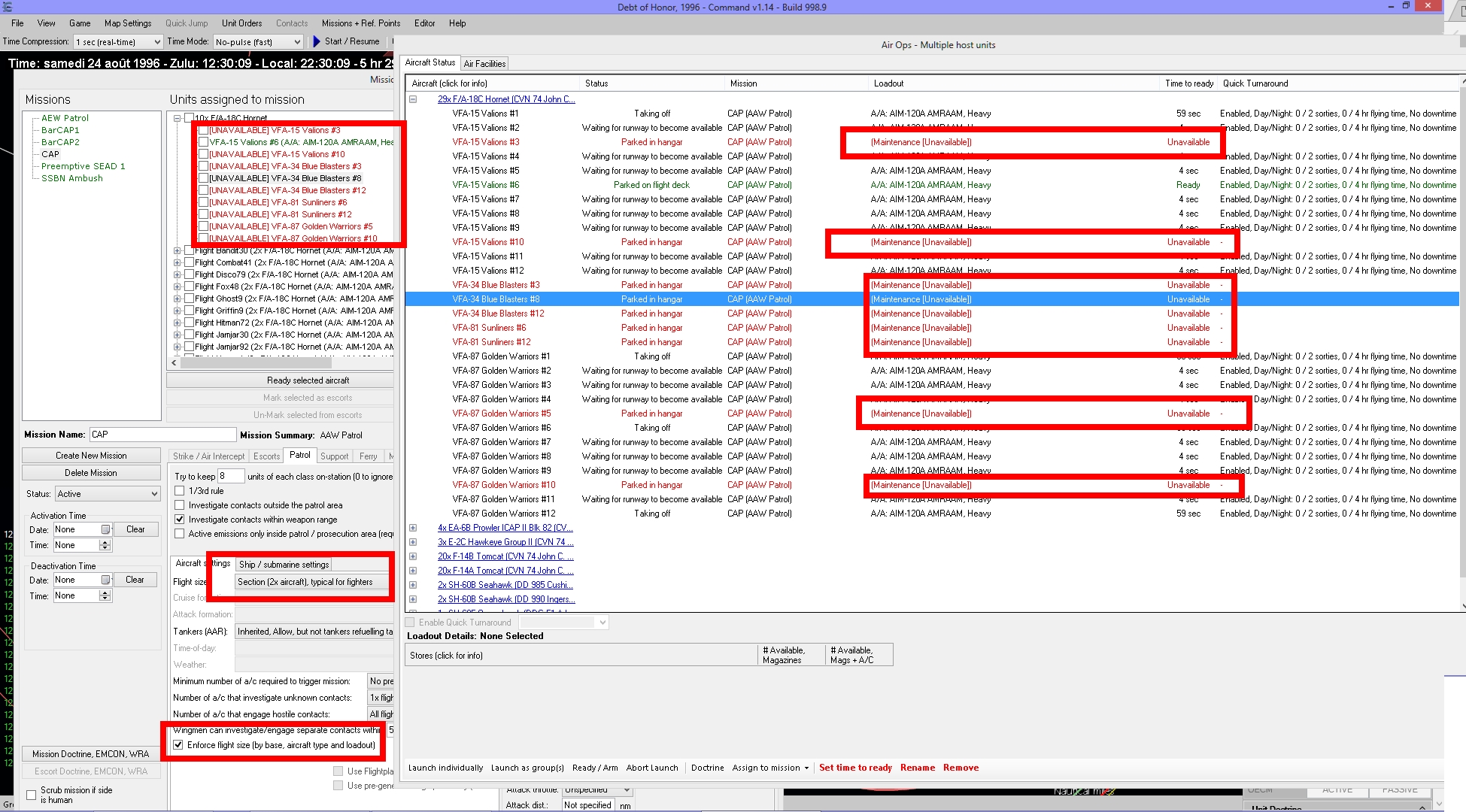
Task: Open the Deactivation Time date calendar picker
Action: point(106,580)
